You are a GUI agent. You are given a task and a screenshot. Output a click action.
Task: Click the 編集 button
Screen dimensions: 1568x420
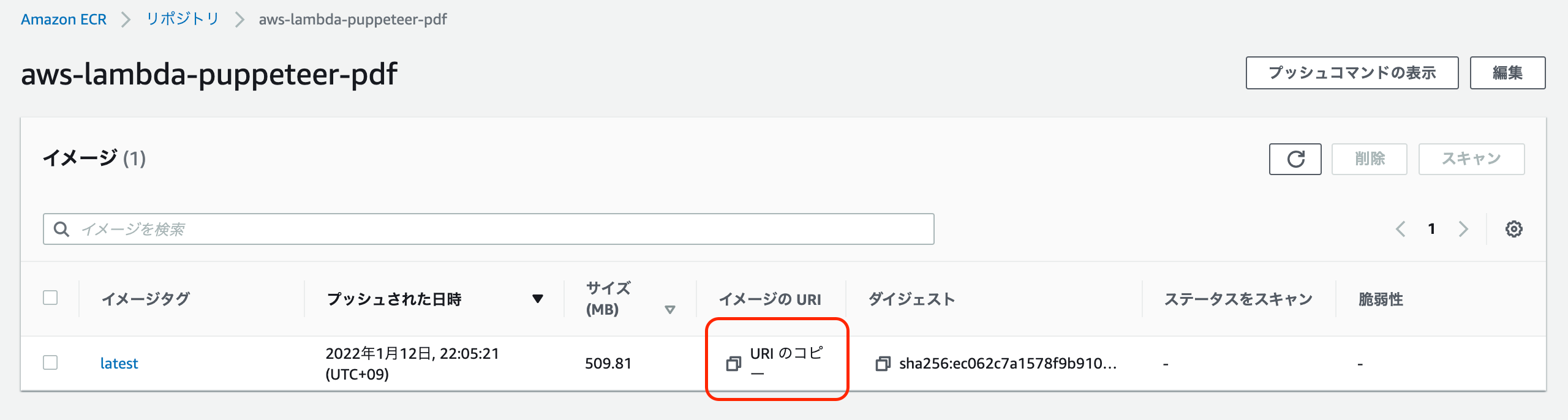[x=1507, y=73]
